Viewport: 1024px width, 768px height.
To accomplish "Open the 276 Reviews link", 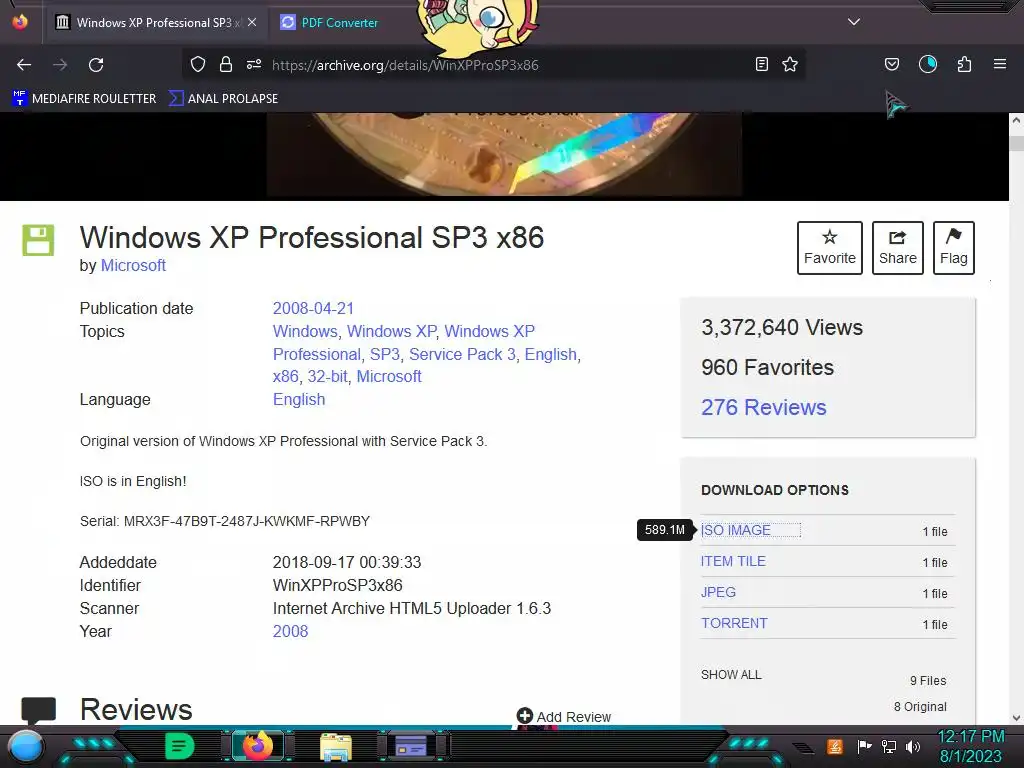I will coord(763,408).
